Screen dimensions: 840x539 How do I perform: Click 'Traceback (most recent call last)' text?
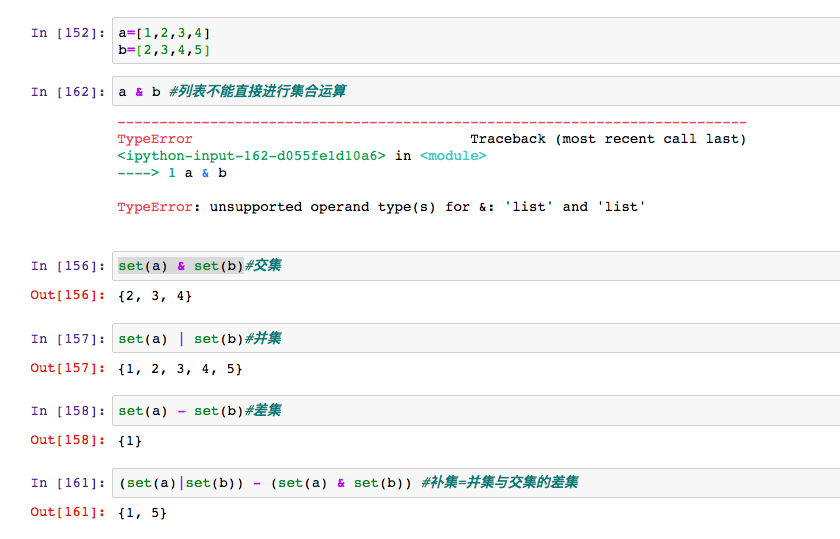608,139
